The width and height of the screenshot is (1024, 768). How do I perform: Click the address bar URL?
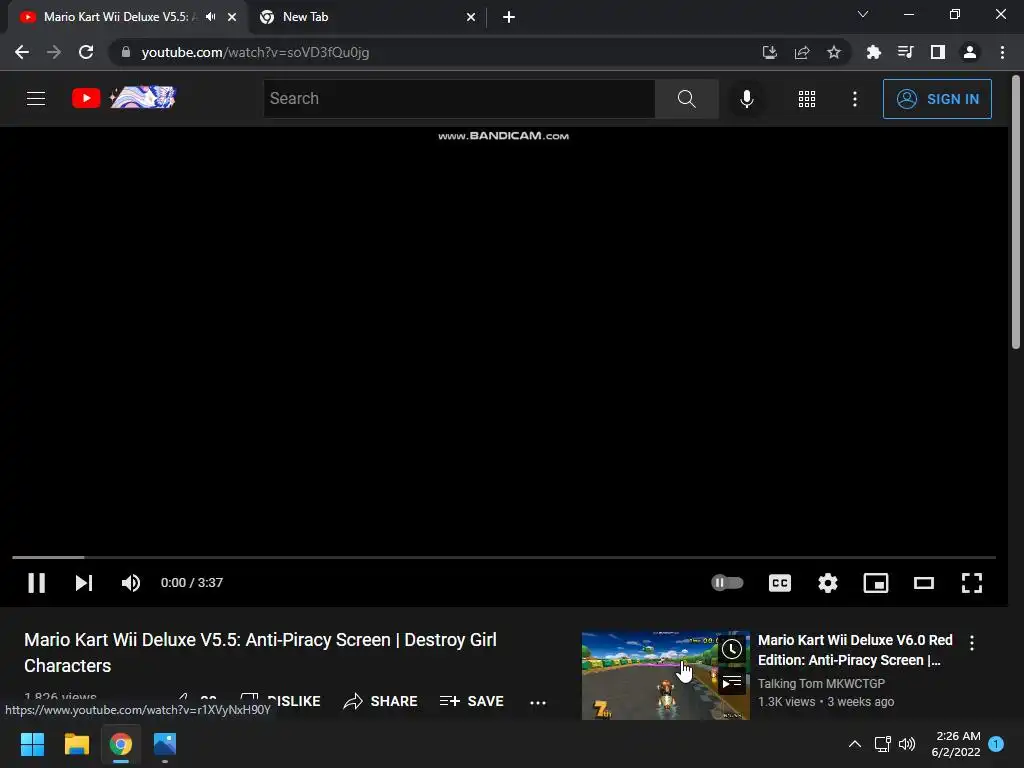255,52
